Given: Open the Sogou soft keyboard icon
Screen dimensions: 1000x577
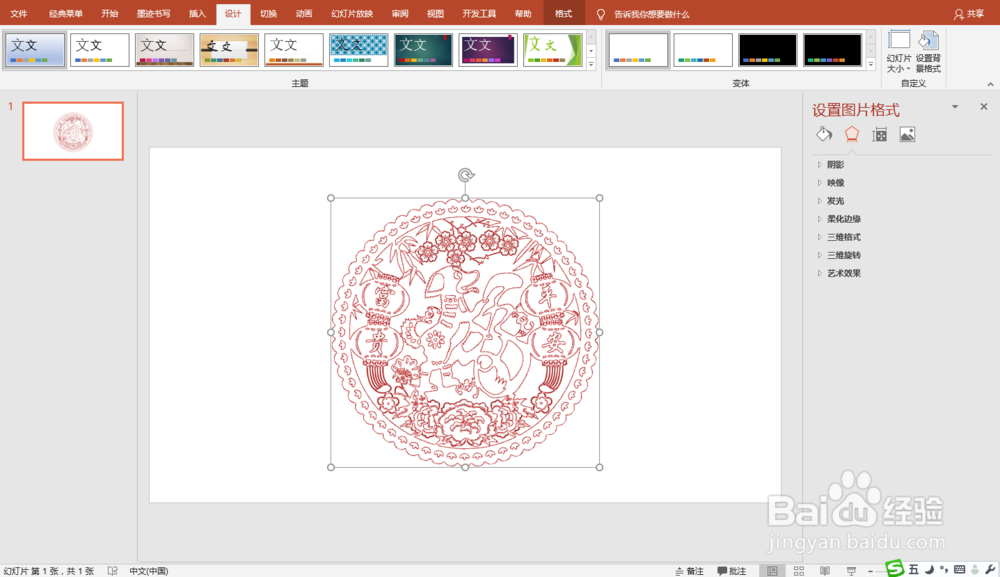Looking at the screenshot, I should pyautogui.click(x=959, y=569).
